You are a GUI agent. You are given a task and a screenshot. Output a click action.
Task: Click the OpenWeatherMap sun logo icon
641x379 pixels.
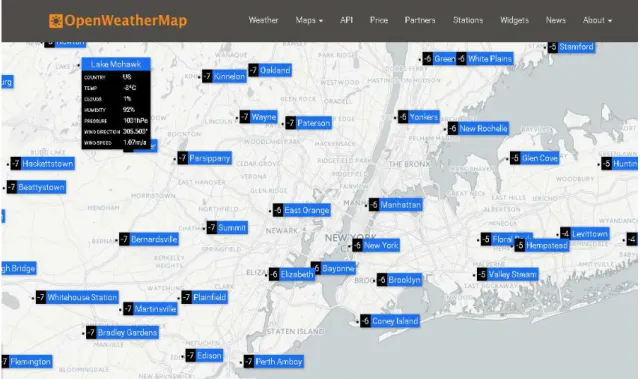coord(56,21)
